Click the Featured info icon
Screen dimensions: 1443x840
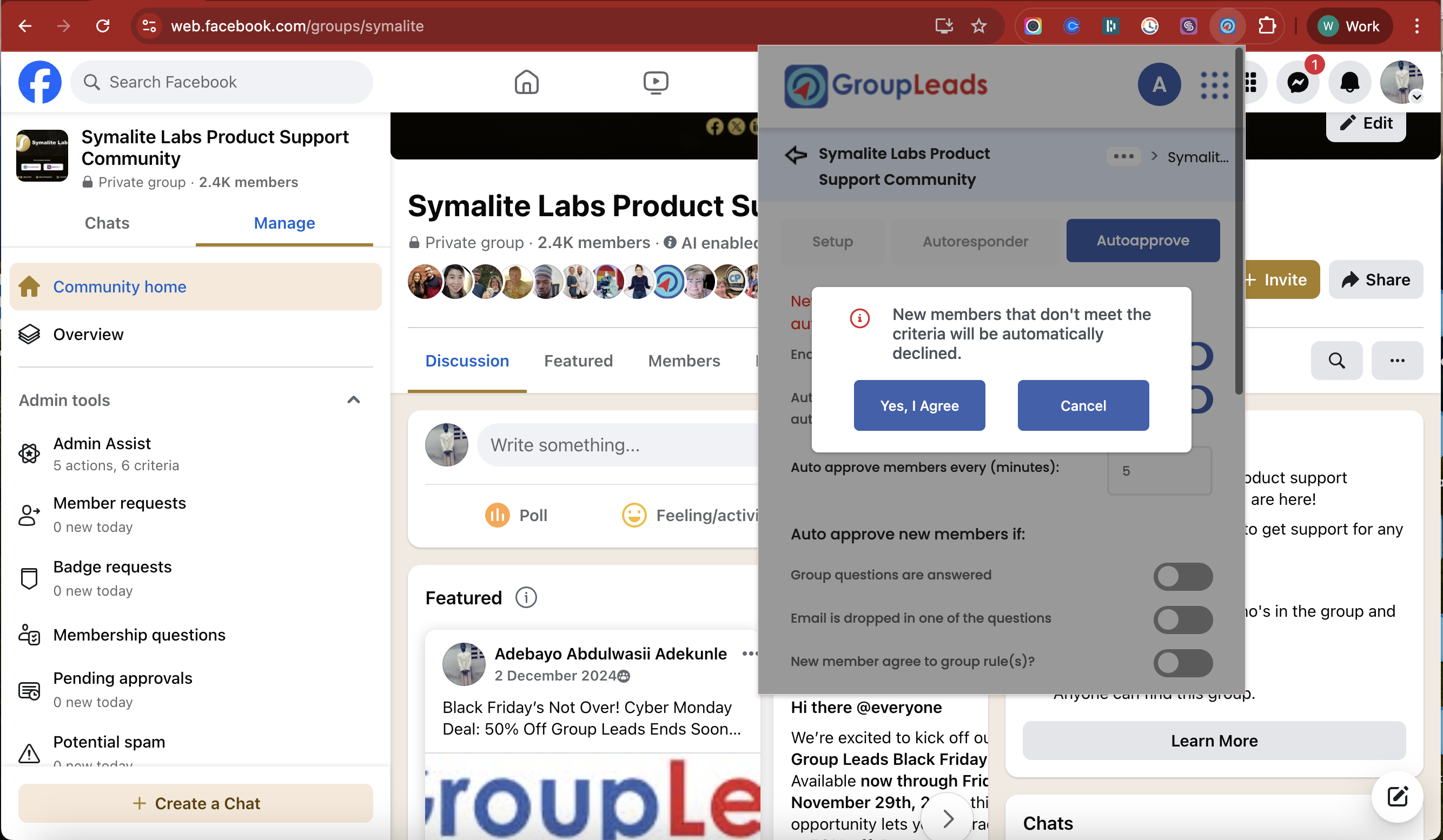pyautogui.click(x=526, y=597)
